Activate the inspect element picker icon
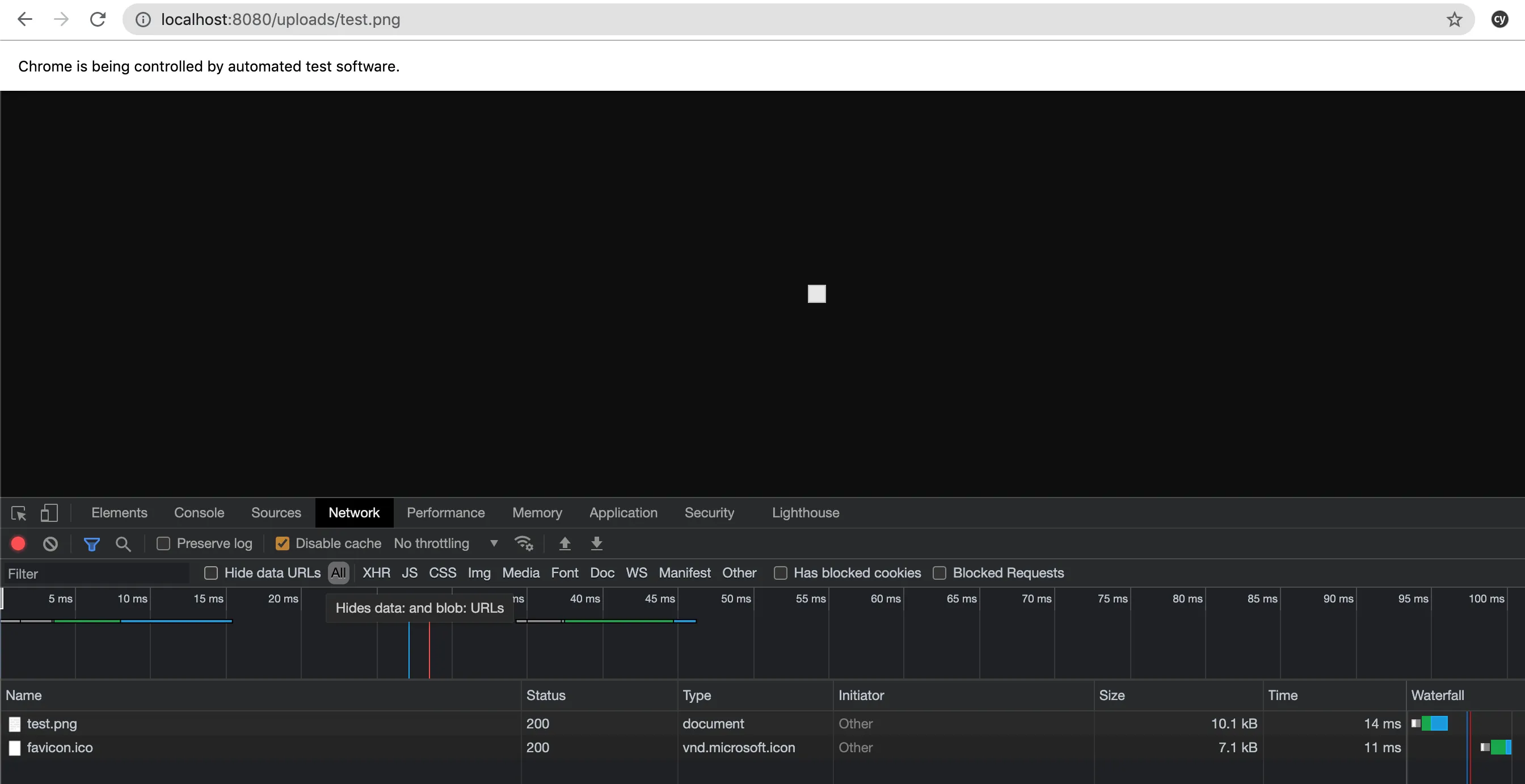 point(18,513)
